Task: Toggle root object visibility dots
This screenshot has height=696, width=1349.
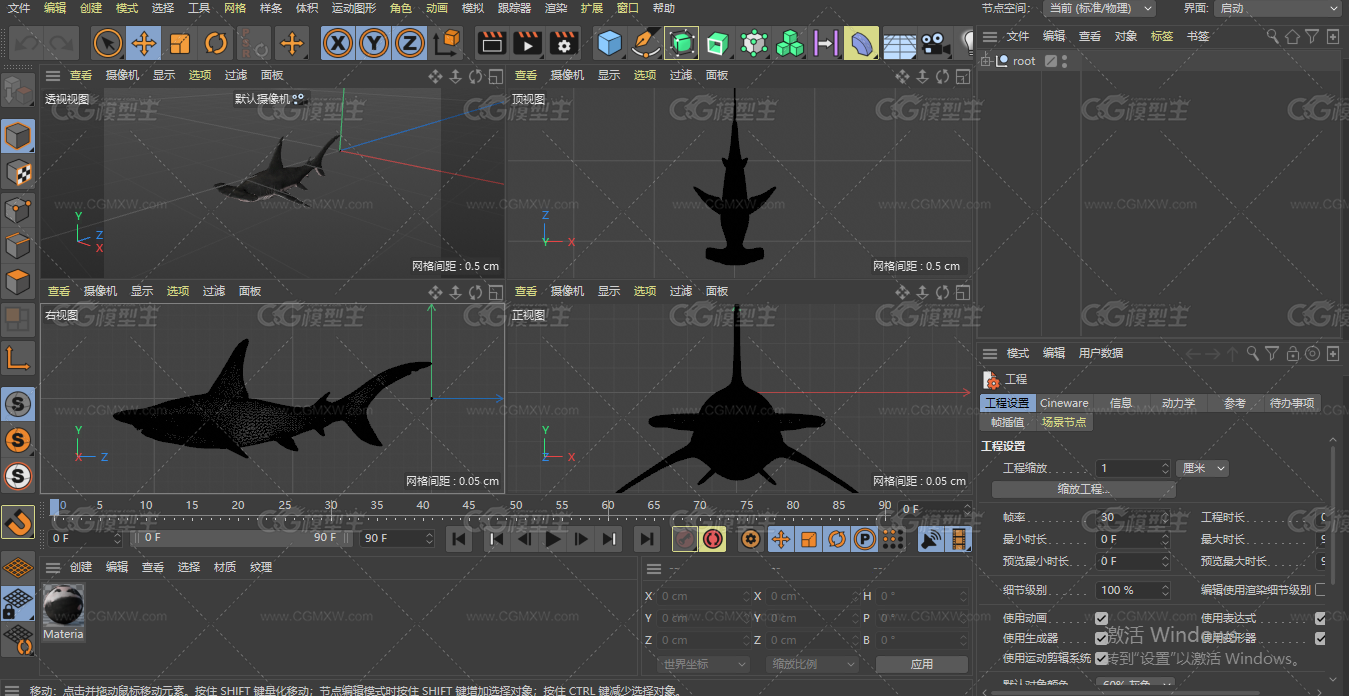Action: [1065, 61]
